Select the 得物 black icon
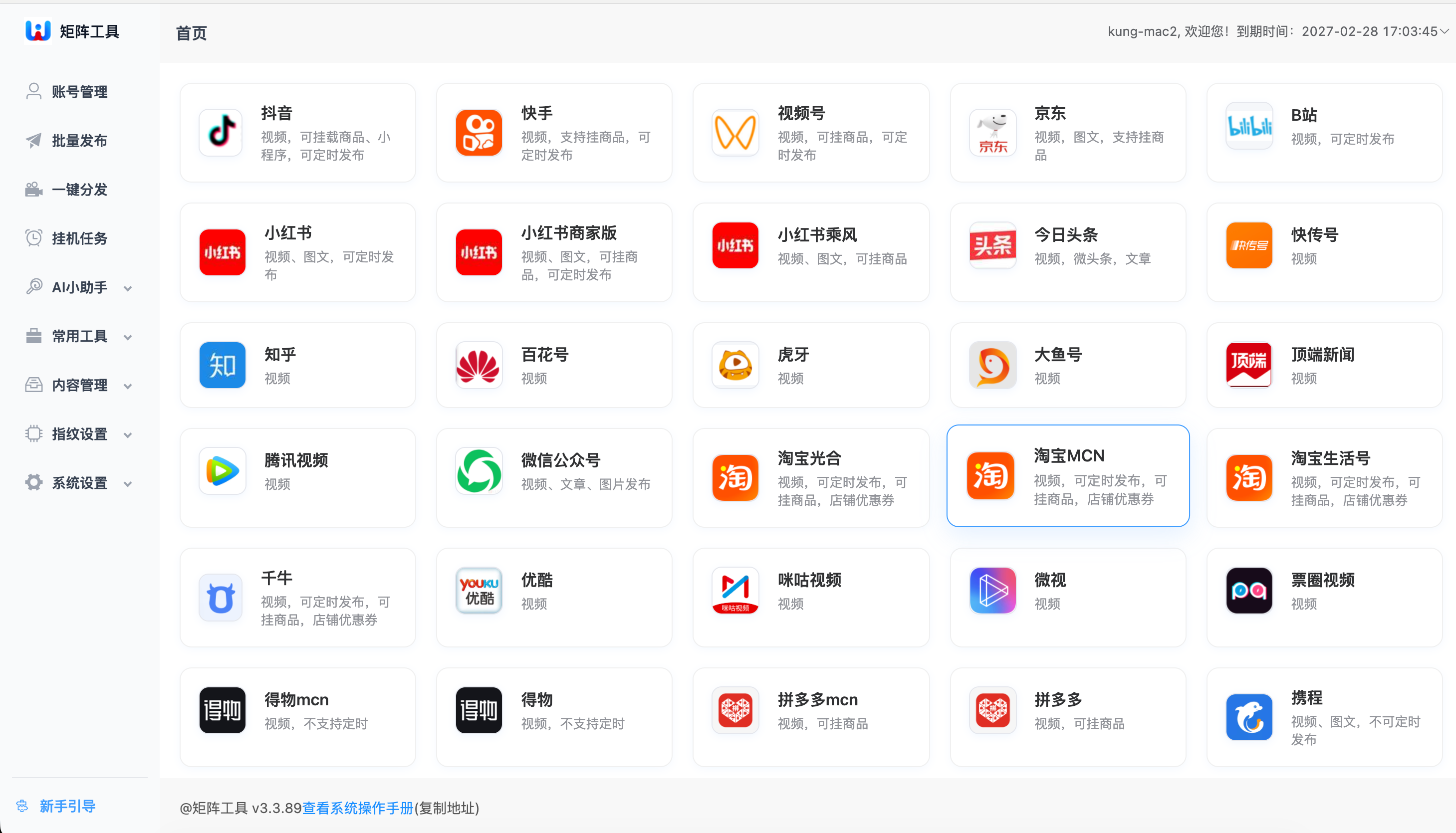This screenshot has height=833, width=1456. point(479,710)
